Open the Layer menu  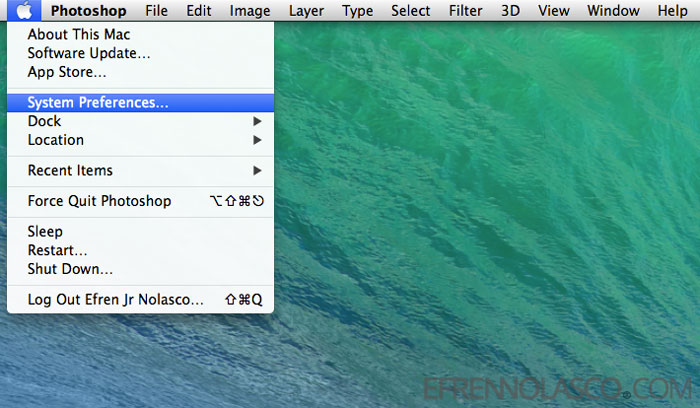tap(306, 10)
